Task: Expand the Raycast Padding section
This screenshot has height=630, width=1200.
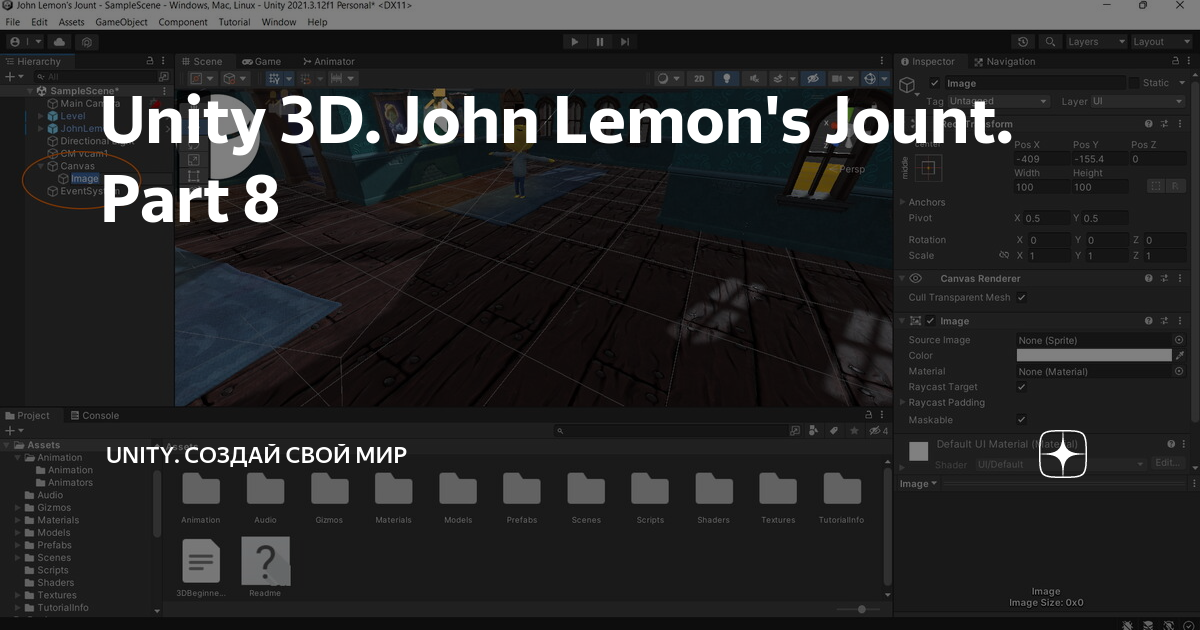Action: click(x=902, y=402)
